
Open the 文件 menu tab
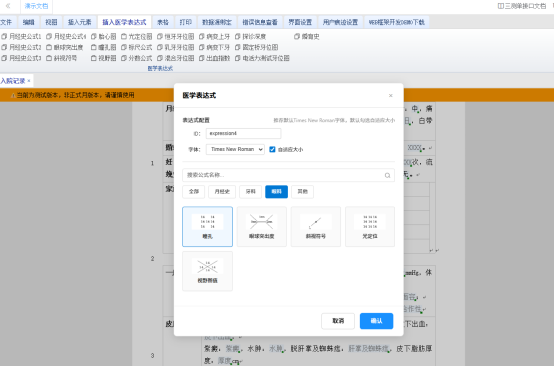click(x=6, y=22)
